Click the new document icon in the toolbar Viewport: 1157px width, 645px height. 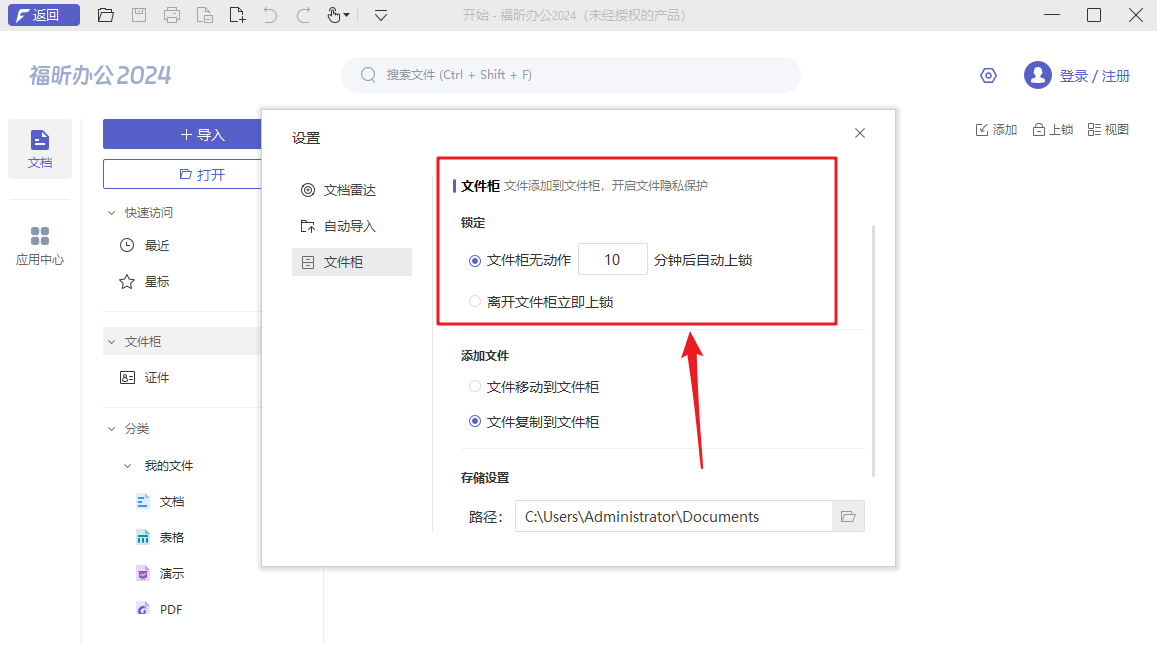click(x=237, y=15)
